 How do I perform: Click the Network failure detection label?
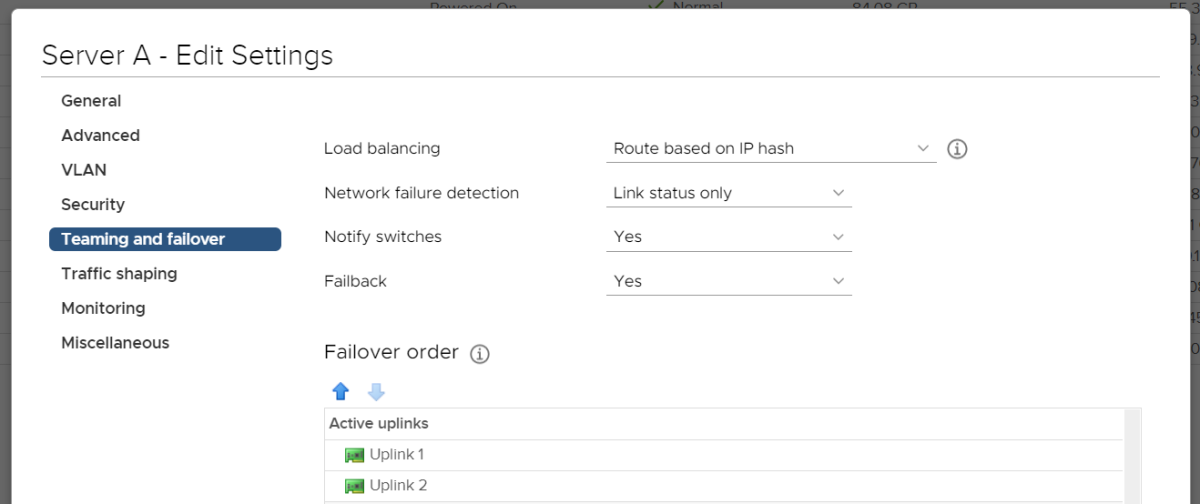tap(421, 193)
